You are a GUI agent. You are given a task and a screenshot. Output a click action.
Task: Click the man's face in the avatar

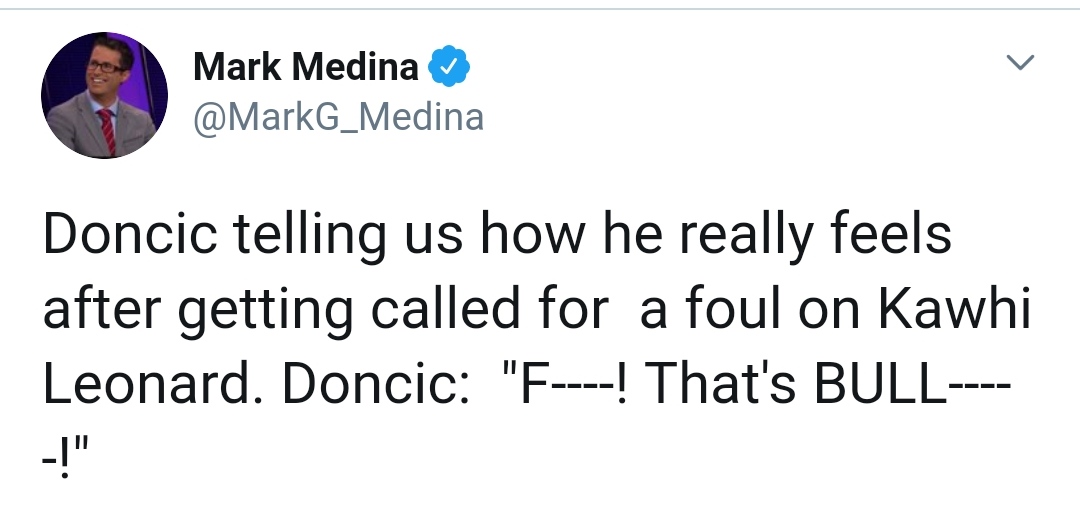click(101, 73)
